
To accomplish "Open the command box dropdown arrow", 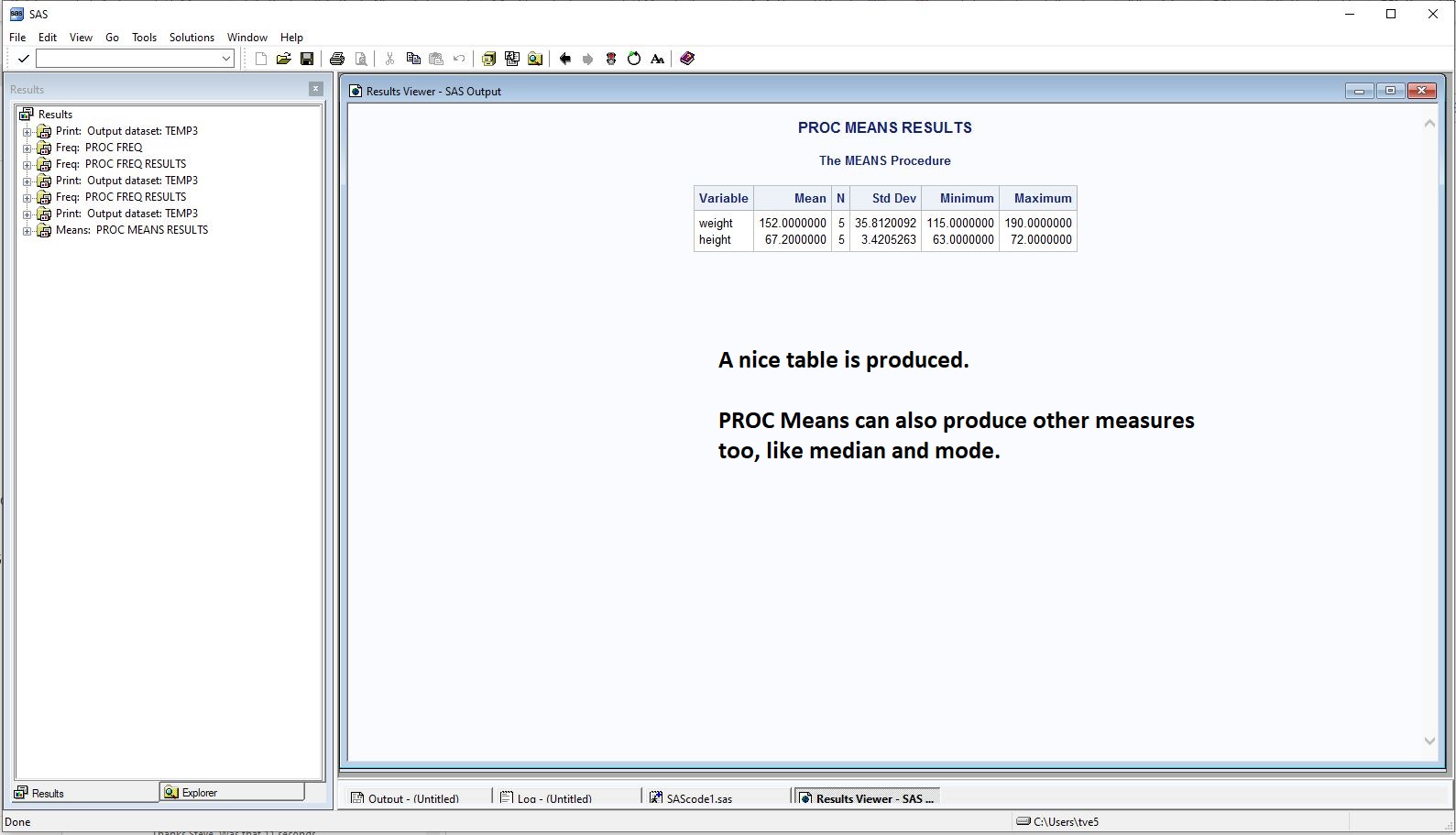I will click(226, 59).
